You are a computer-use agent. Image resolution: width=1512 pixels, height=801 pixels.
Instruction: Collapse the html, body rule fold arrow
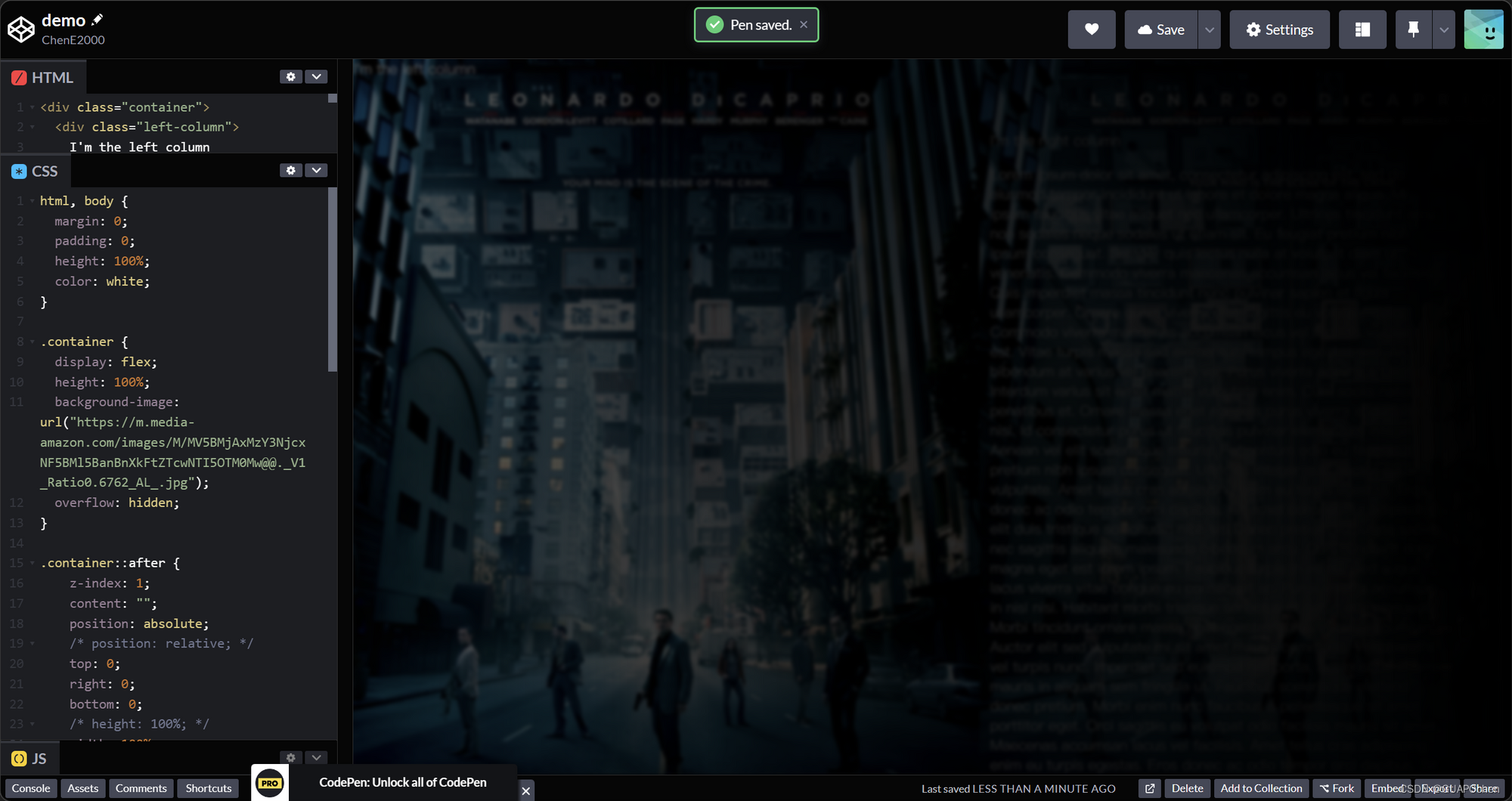(x=33, y=201)
